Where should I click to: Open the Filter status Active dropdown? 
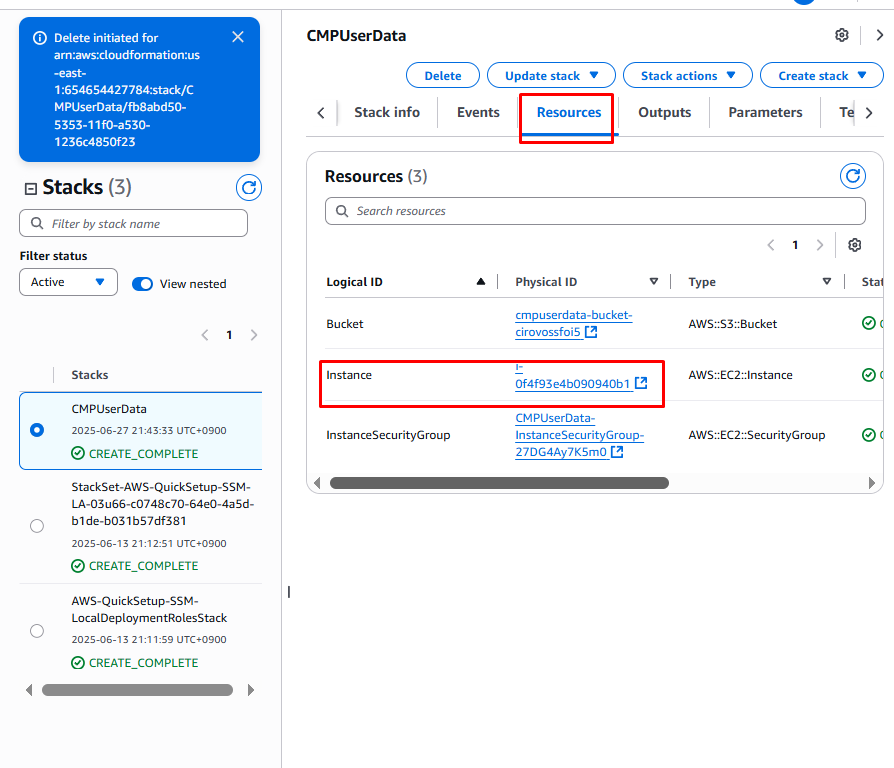[68, 282]
